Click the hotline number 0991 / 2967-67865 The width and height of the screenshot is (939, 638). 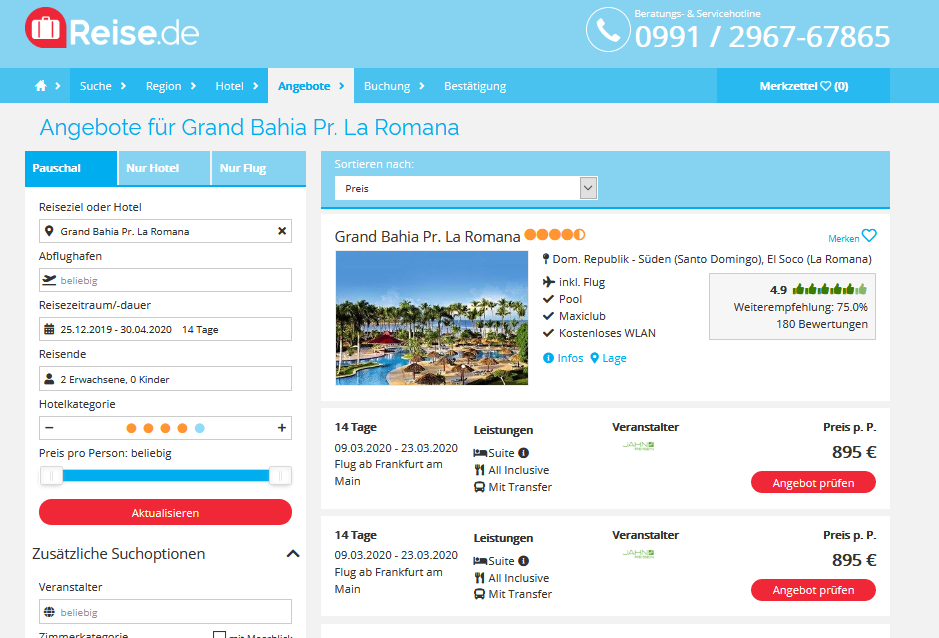(762, 37)
